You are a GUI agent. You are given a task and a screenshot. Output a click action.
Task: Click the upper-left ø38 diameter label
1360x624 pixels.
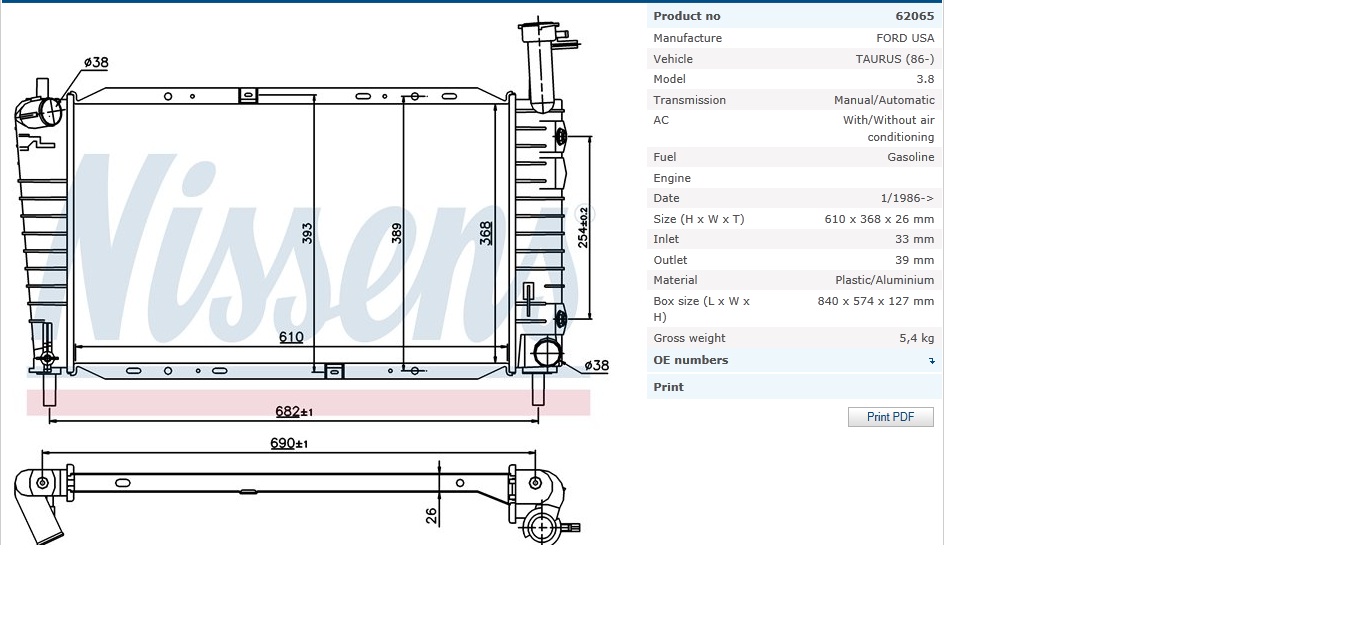(96, 62)
